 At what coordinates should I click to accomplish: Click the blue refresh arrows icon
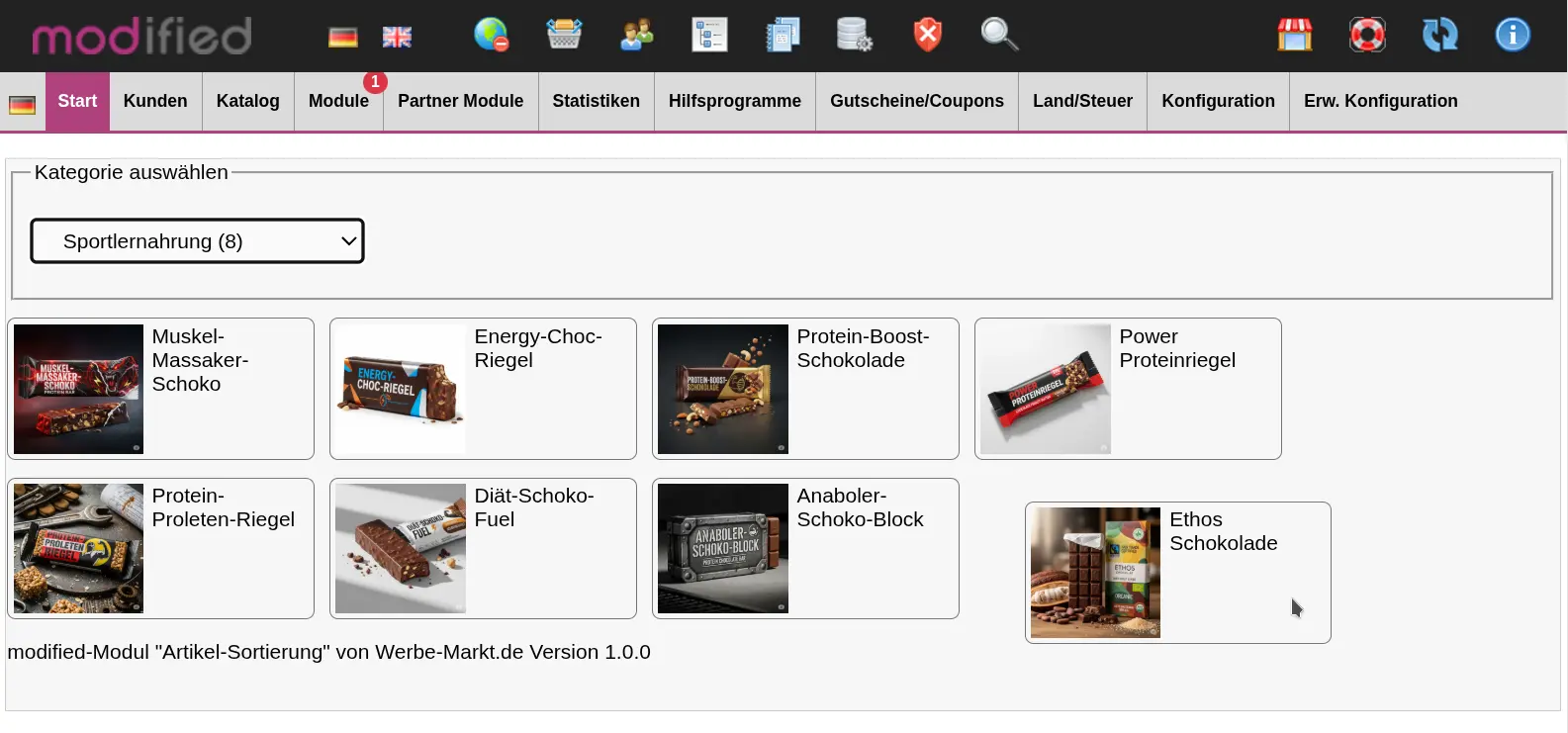[1439, 35]
